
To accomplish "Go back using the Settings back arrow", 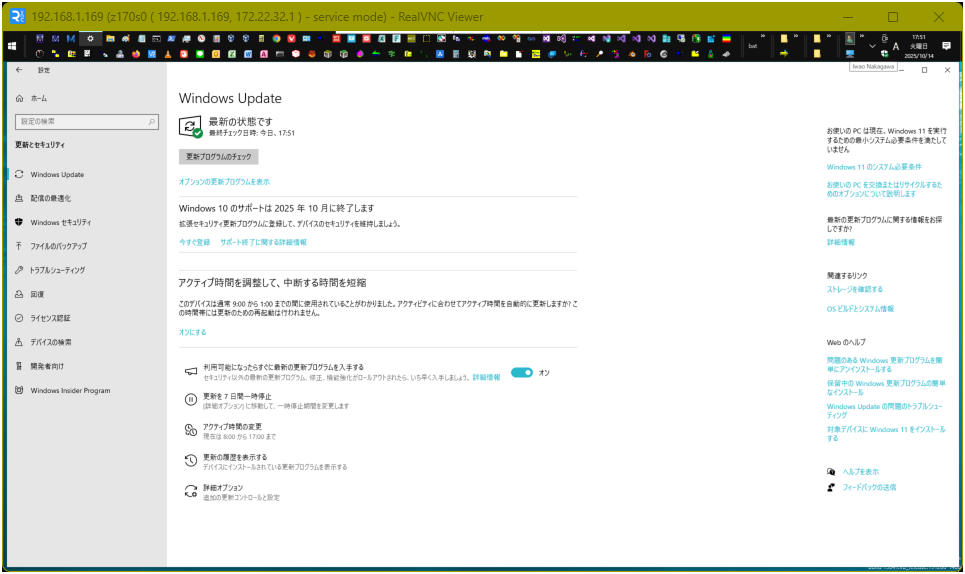I will tap(18, 70).
